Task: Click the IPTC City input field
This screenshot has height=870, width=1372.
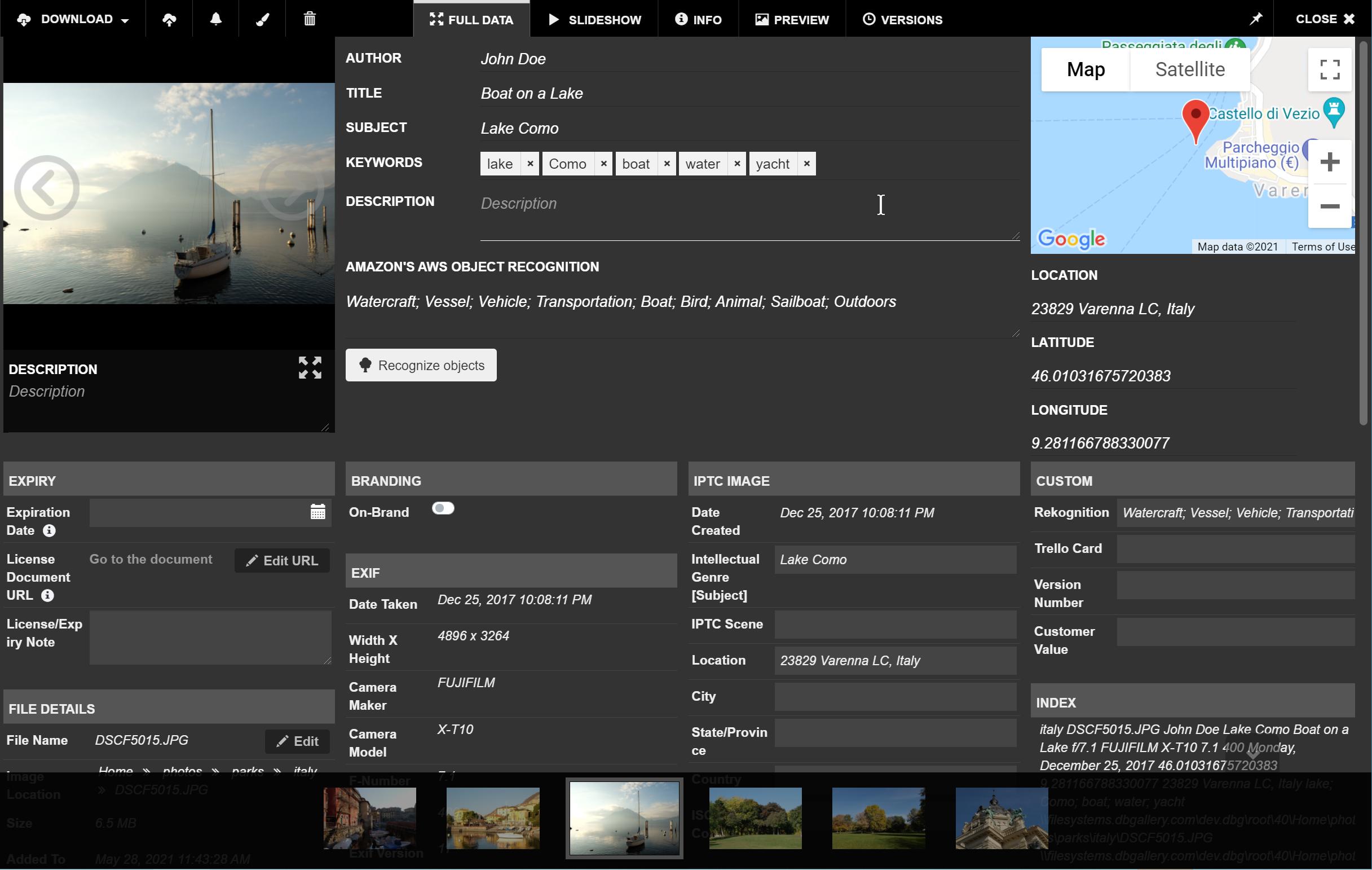Action: pyautogui.click(x=895, y=697)
